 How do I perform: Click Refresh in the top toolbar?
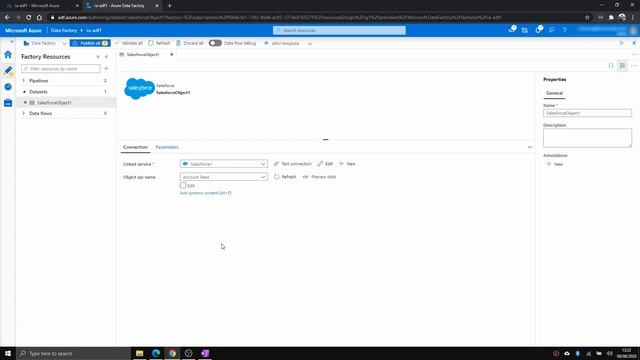point(159,43)
